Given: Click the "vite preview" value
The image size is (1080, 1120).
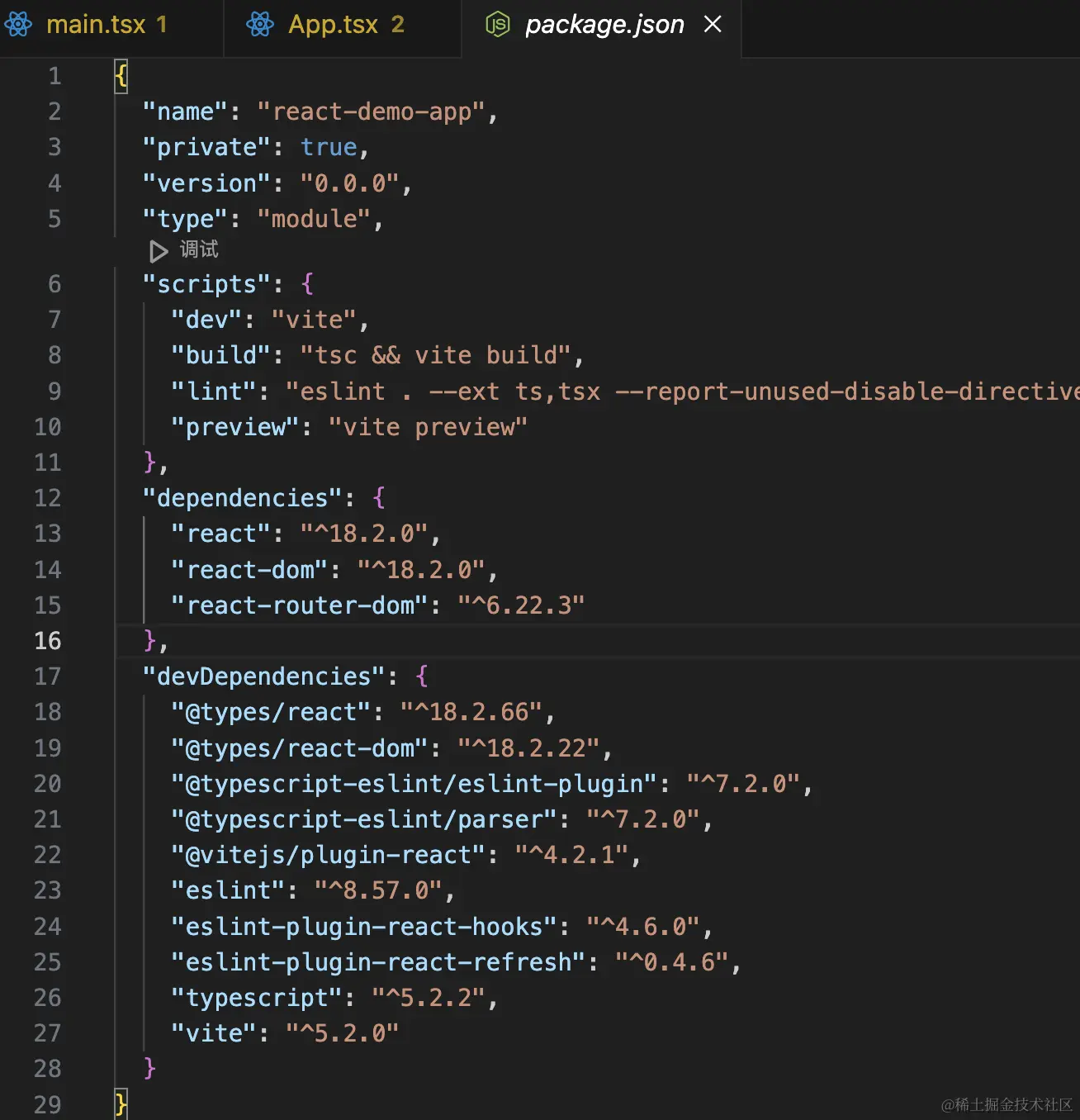Looking at the screenshot, I should 428,427.
